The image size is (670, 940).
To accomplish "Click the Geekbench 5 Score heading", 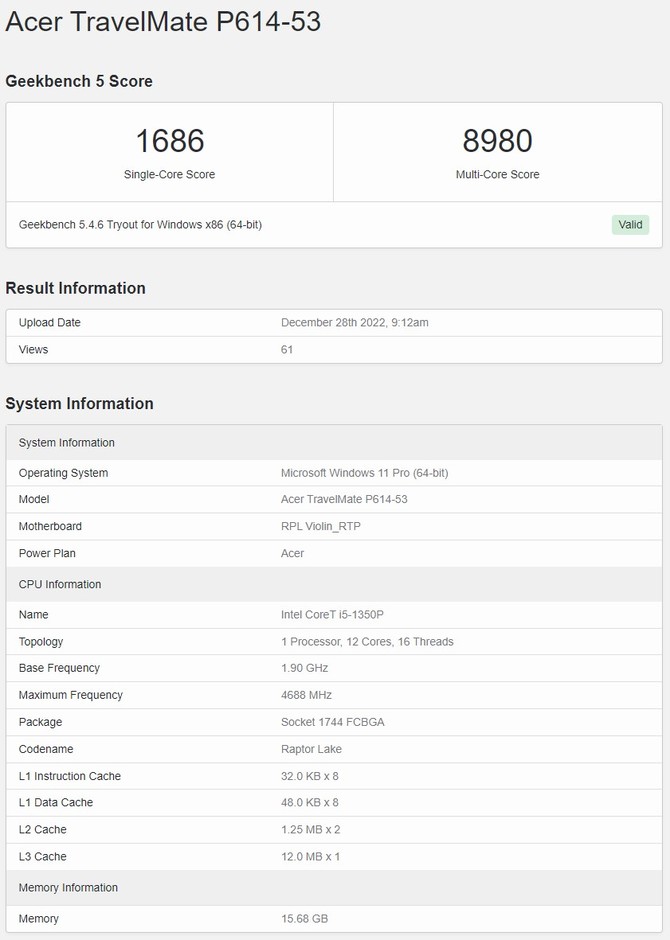I will 79,81.
